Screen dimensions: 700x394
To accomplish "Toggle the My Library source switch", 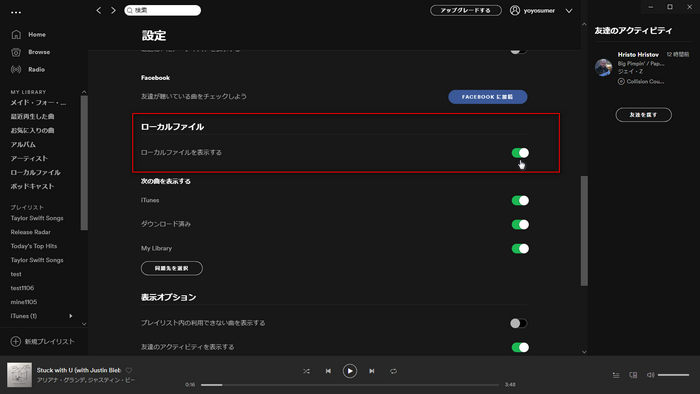I will (x=520, y=249).
